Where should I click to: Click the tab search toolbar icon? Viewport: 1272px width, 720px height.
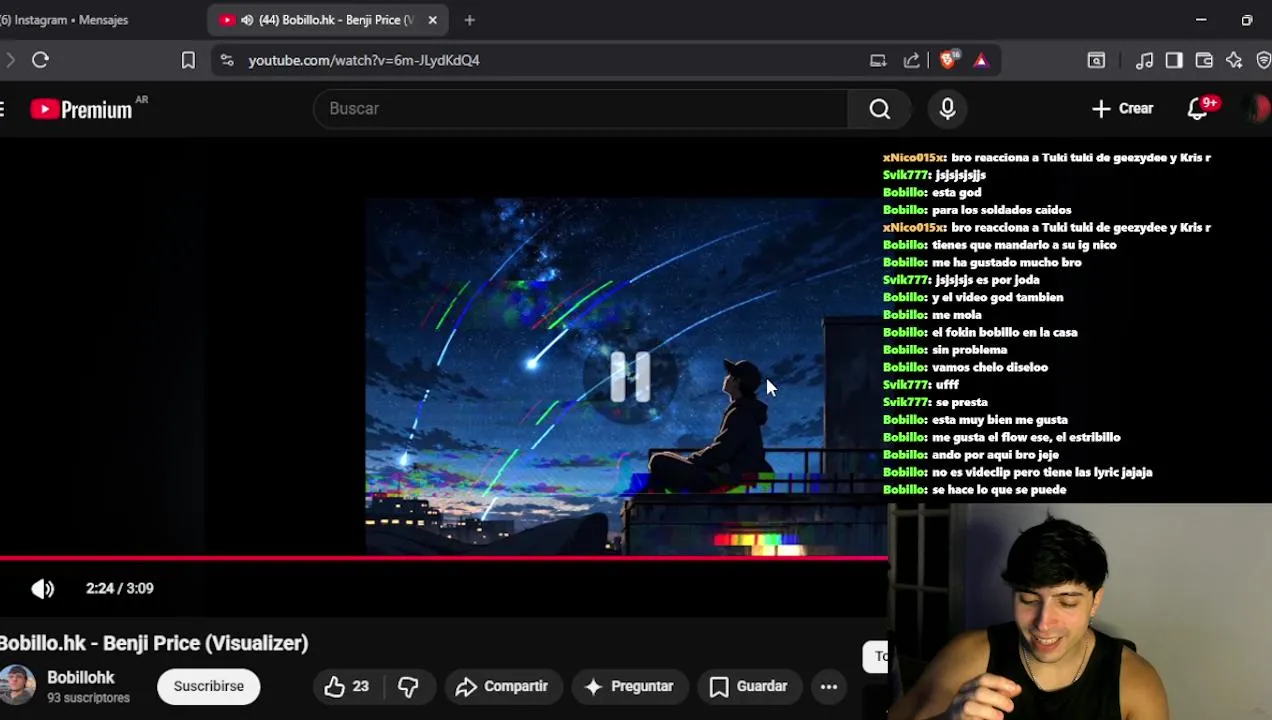pyautogui.click(x=1096, y=60)
